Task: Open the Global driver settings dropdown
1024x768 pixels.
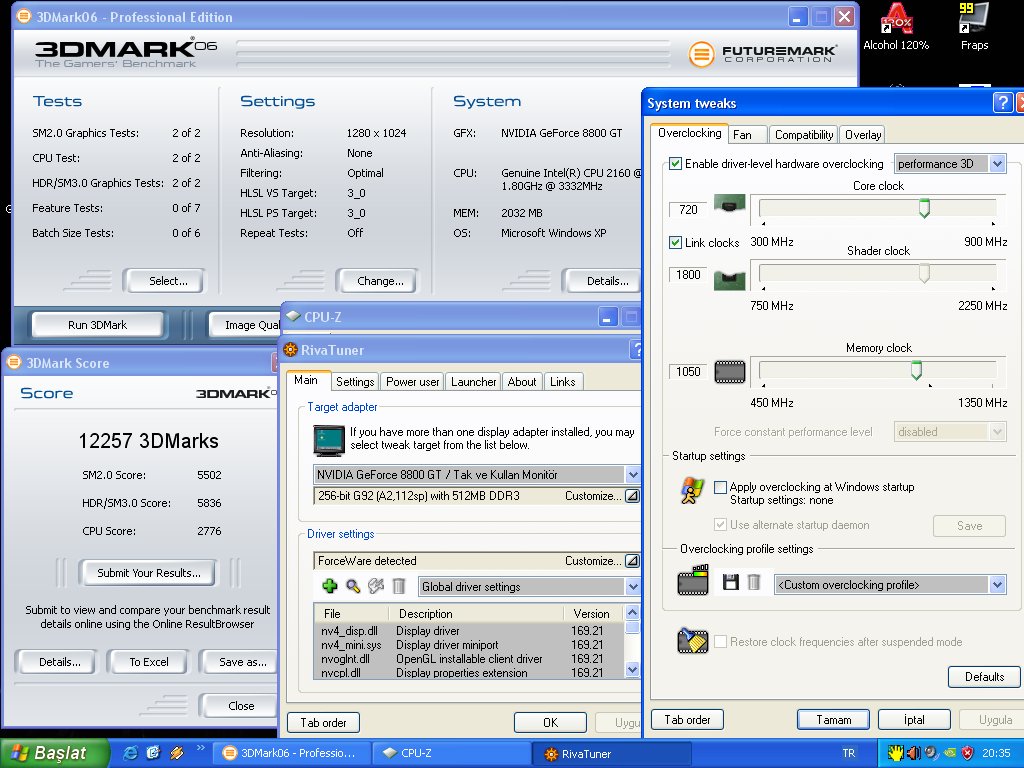Action: (x=528, y=586)
